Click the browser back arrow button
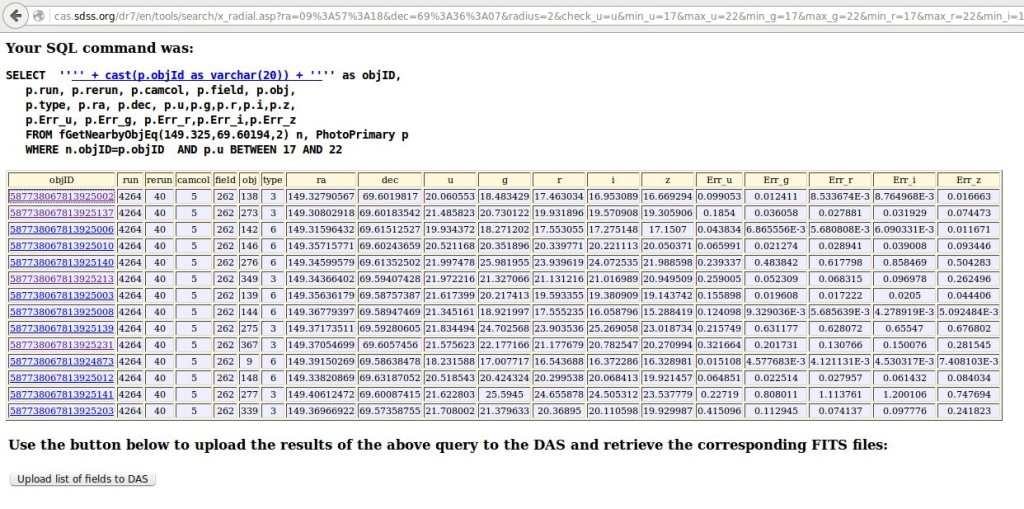The height and width of the screenshot is (509, 1024). pyautogui.click(x=14, y=15)
